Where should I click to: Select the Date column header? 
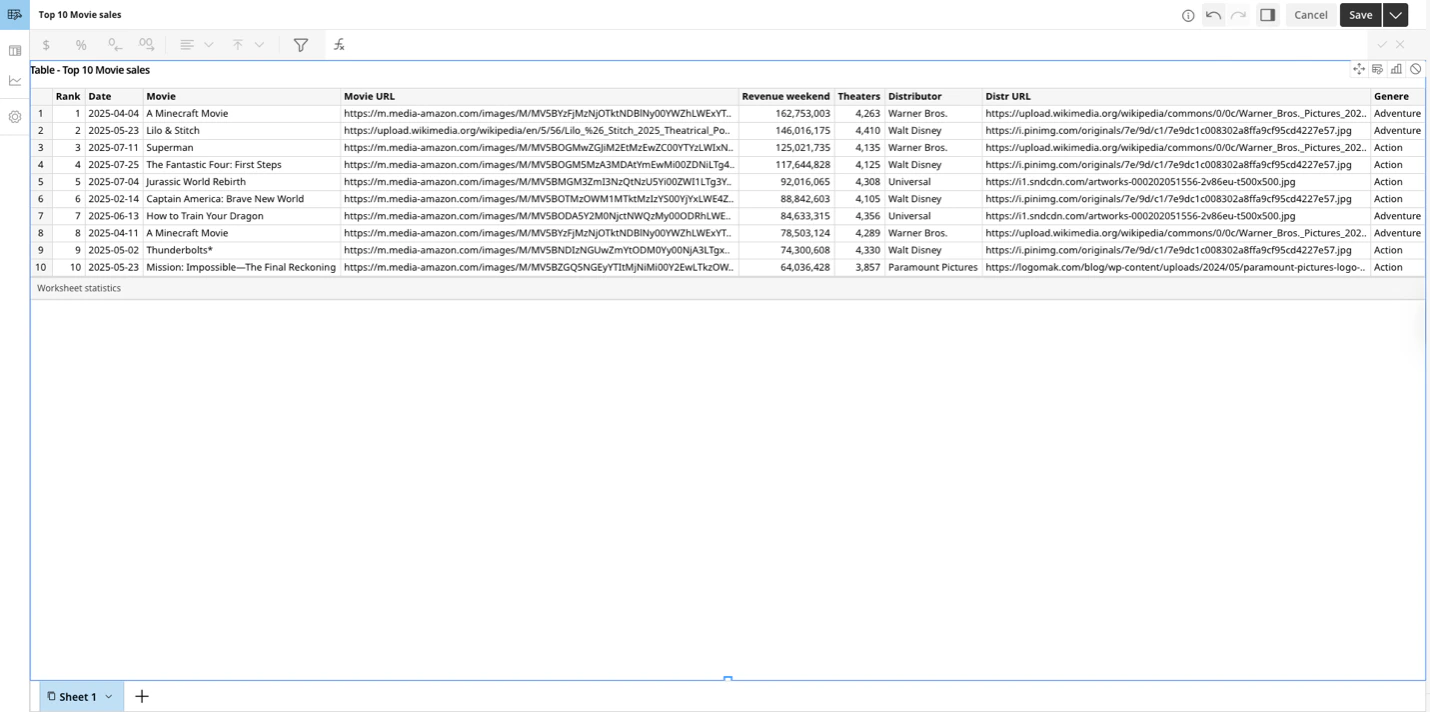point(114,97)
